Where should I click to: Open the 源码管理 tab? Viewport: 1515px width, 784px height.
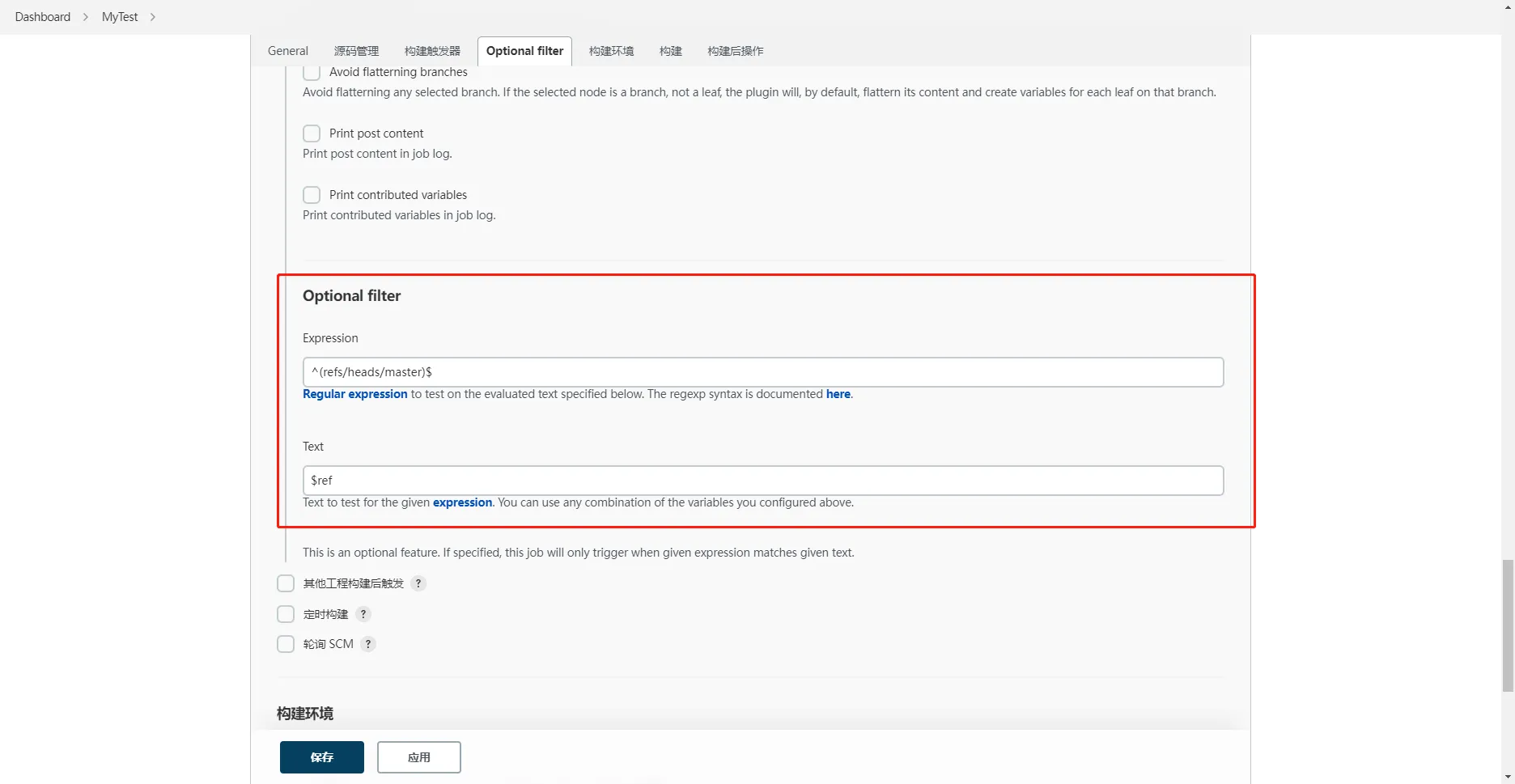356,51
